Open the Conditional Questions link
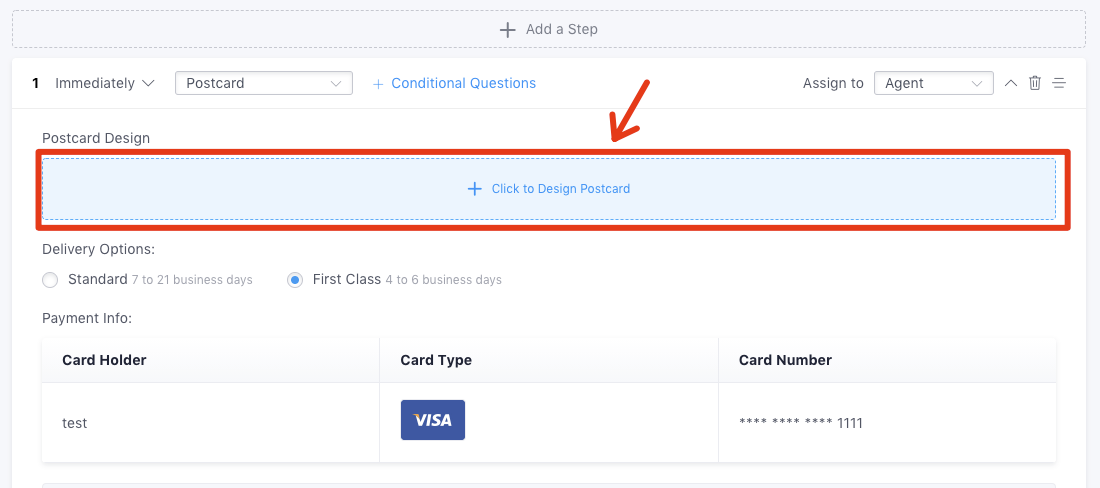 point(463,83)
